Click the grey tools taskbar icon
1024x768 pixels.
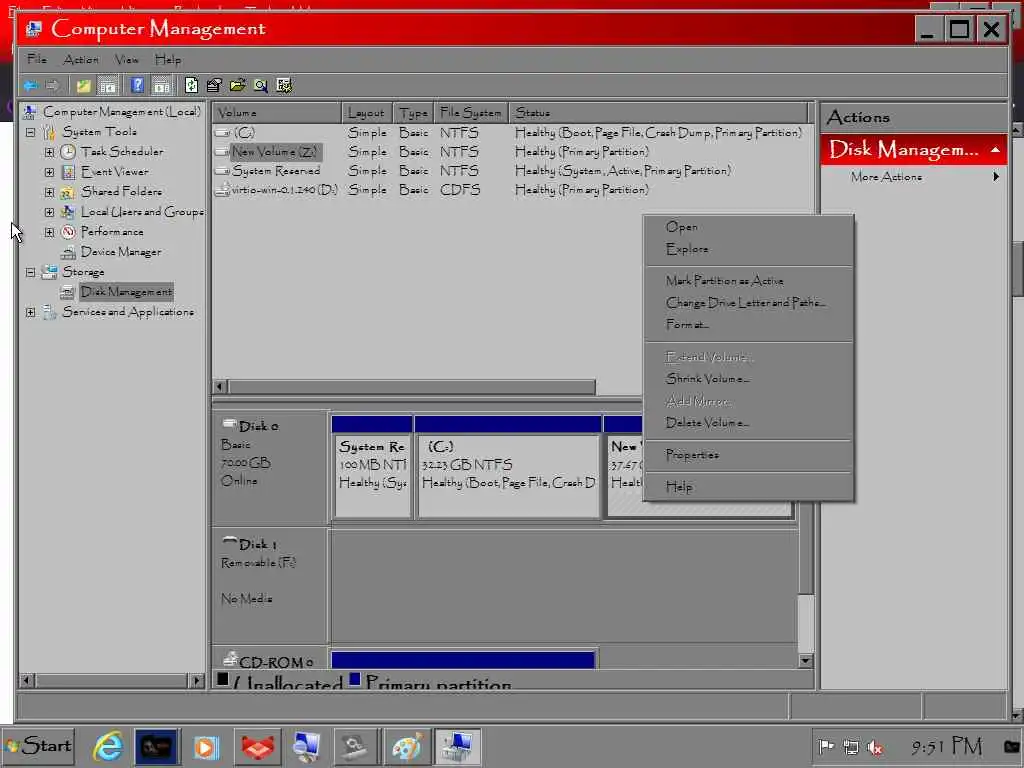[x=355, y=746]
